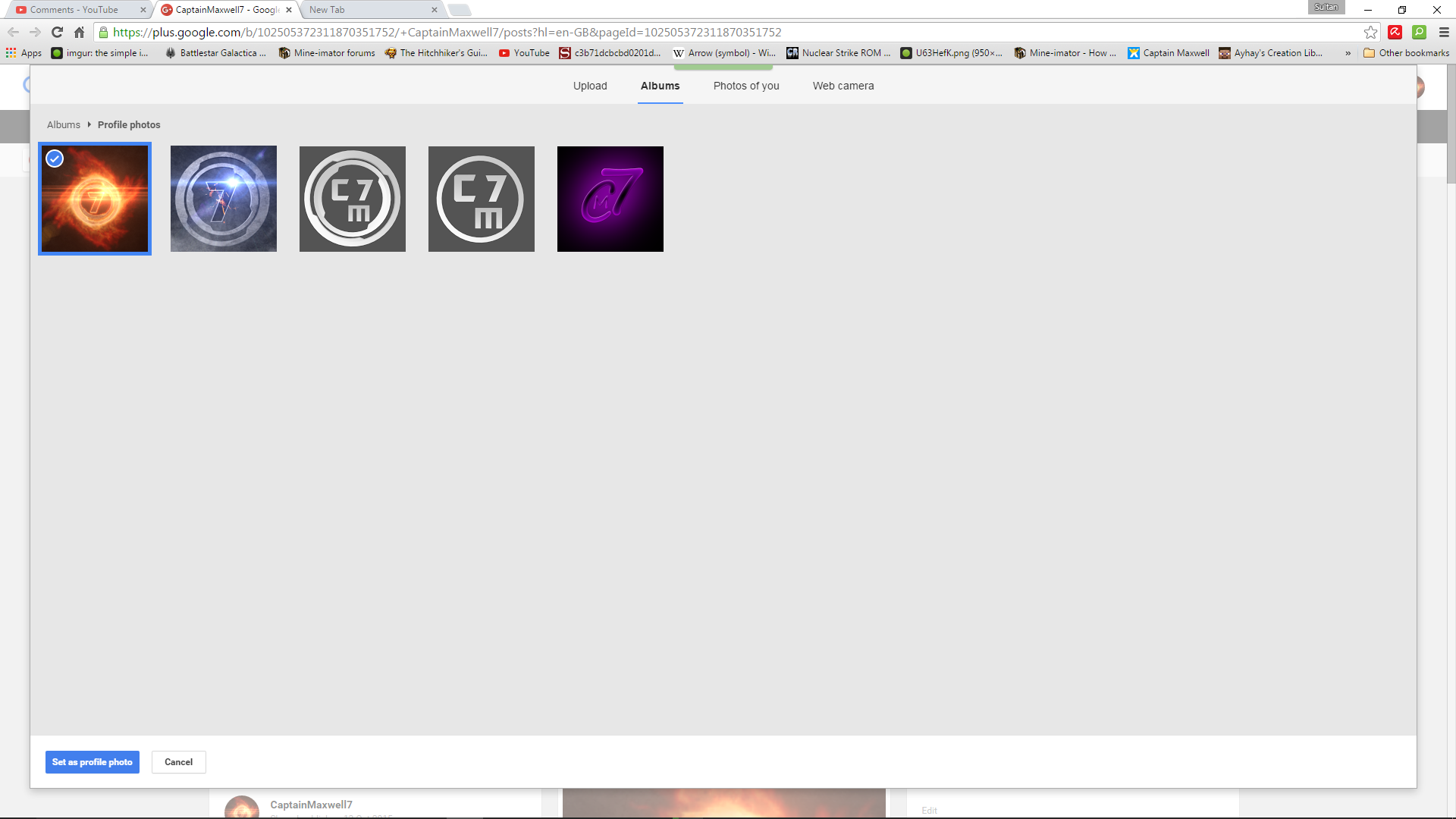Click the green extension icon in toolbar

click(1419, 32)
